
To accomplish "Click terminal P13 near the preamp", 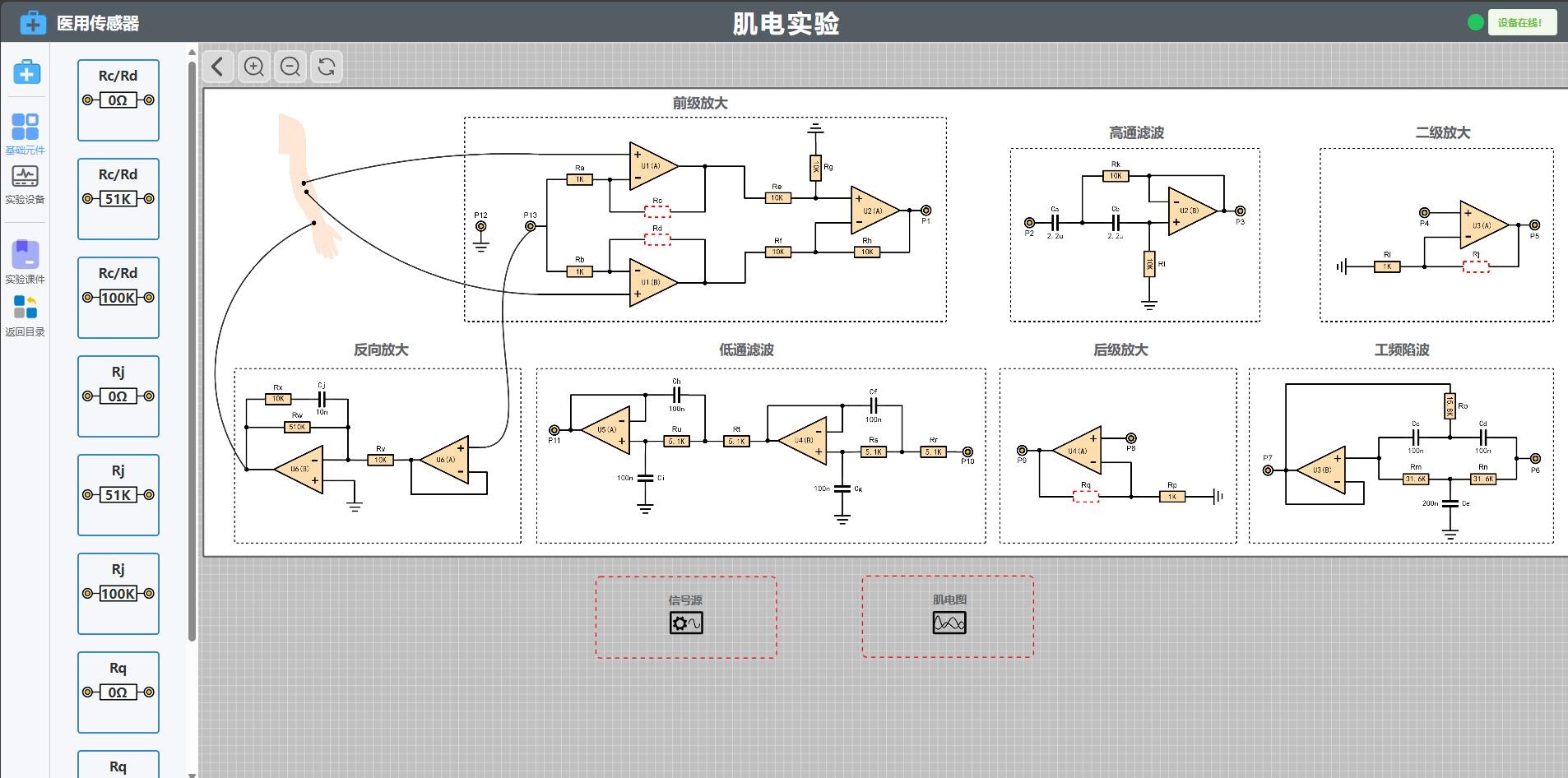I will click(x=531, y=226).
